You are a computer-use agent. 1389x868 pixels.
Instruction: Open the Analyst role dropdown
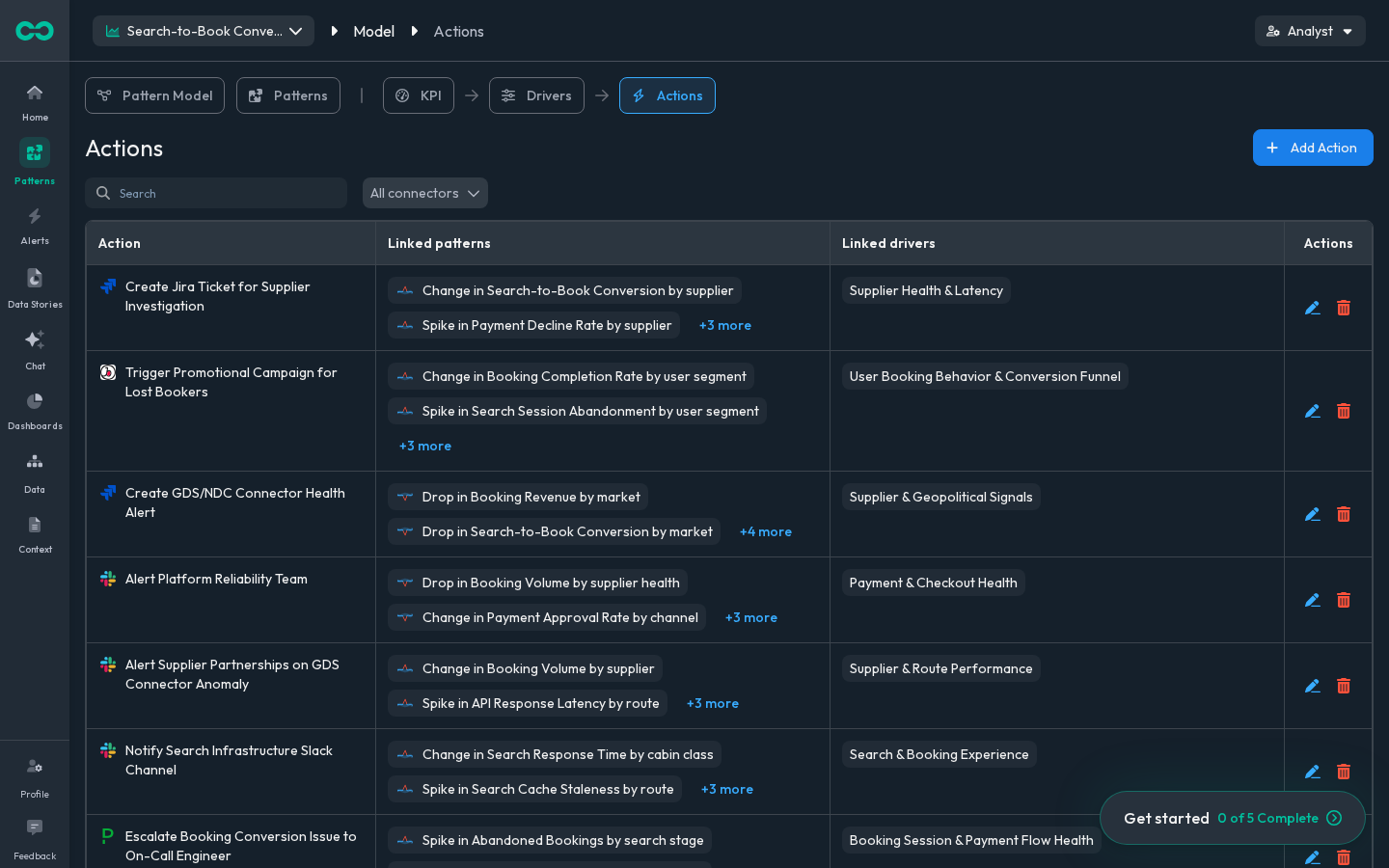(x=1310, y=31)
